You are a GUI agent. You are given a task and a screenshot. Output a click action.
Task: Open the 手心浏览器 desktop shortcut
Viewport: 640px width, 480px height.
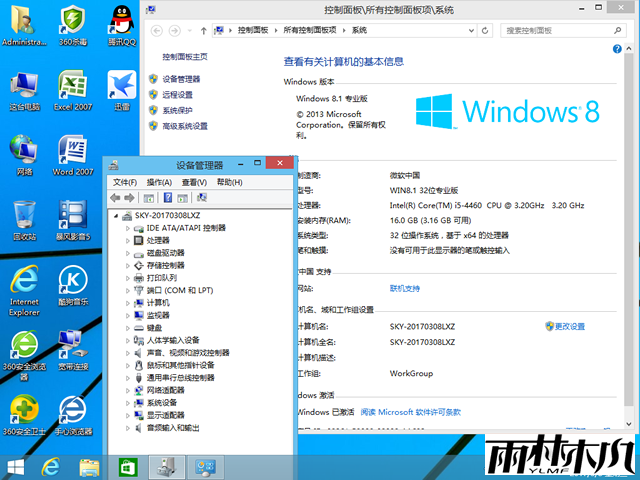click(73, 415)
